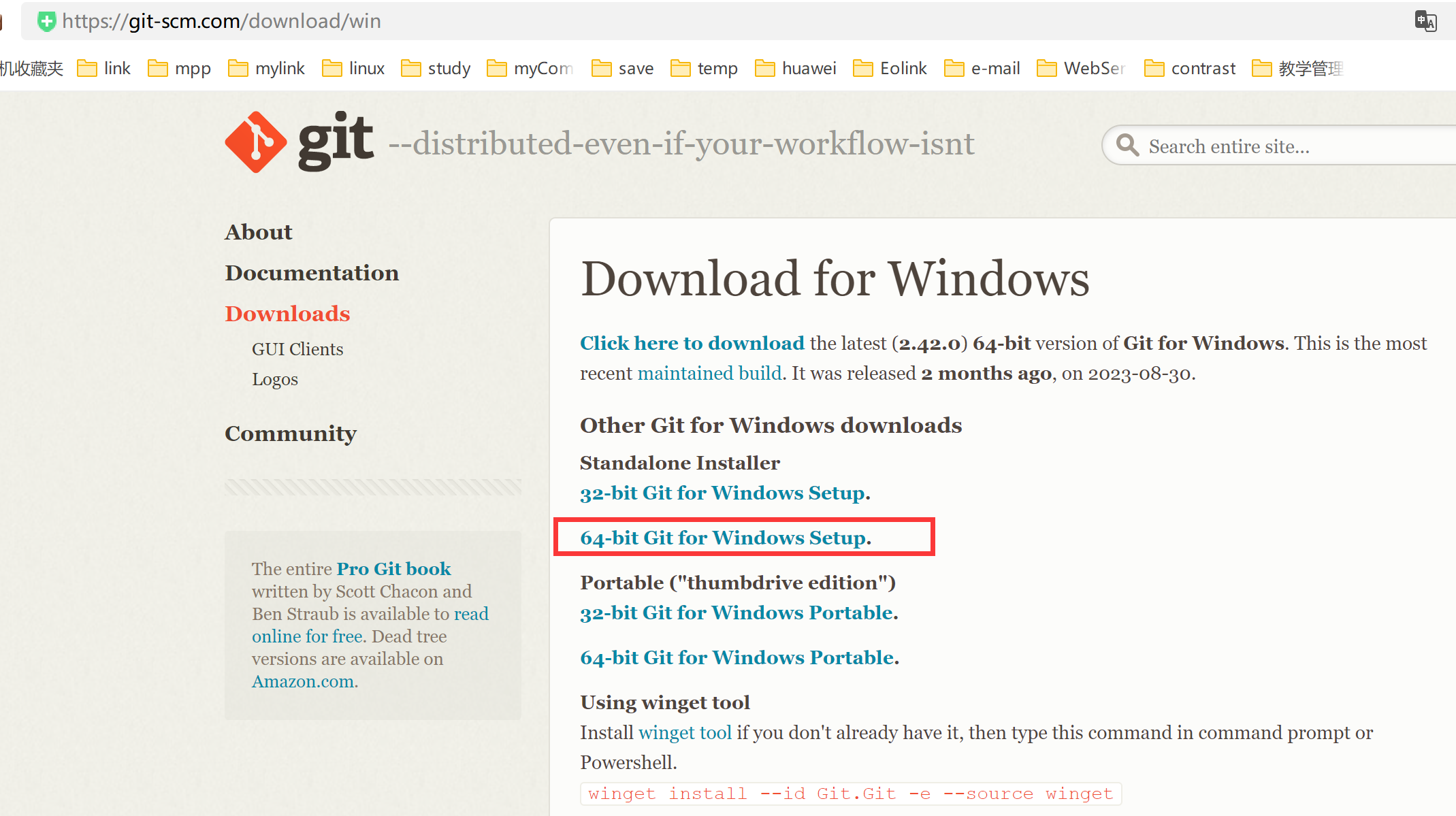Screen dimensions: 1456x816
Task: Open the mylink bookmark folder
Action: [x=267, y=68]
